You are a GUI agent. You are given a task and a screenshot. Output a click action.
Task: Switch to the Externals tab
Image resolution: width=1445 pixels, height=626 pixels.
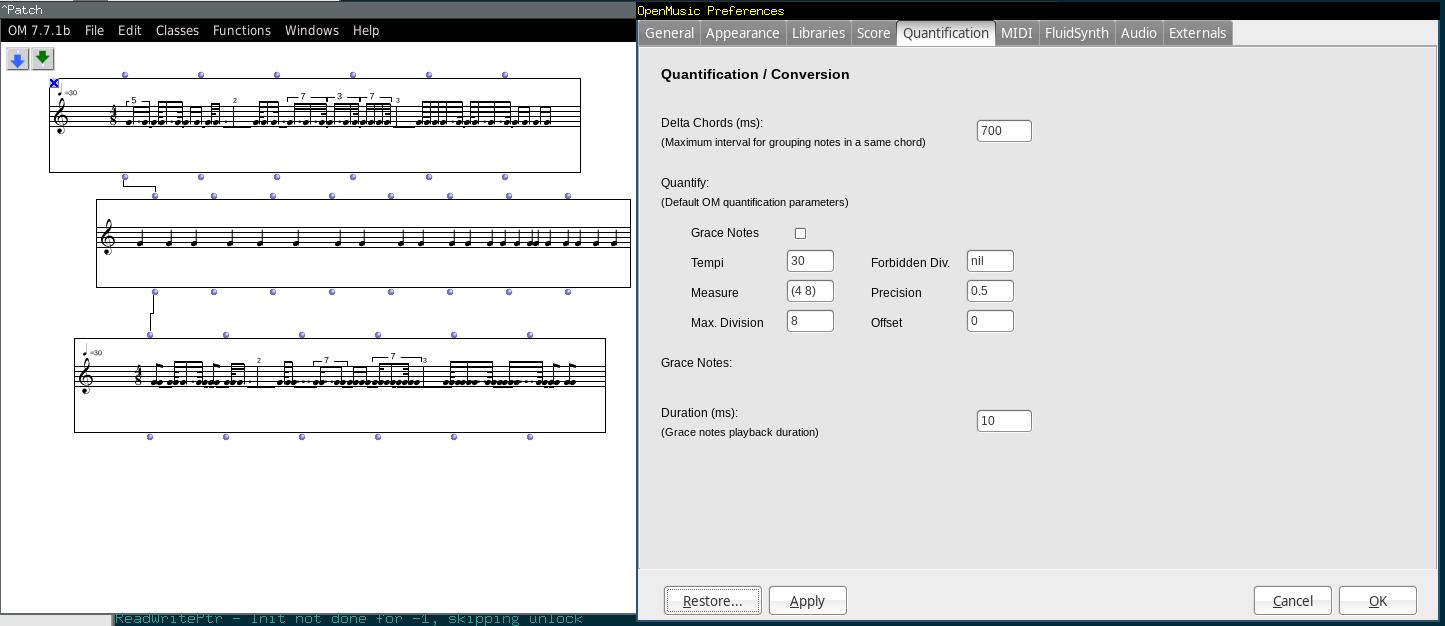[1197, 33]
